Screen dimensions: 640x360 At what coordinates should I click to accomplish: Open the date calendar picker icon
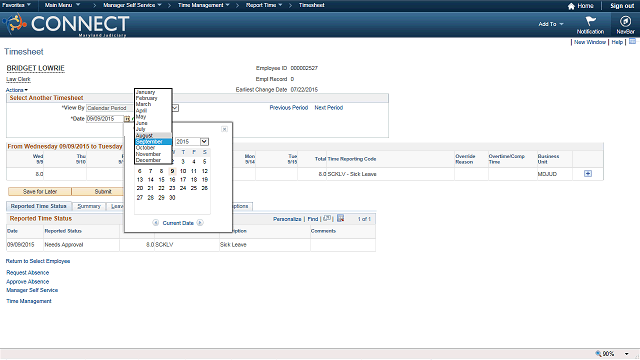127,119
